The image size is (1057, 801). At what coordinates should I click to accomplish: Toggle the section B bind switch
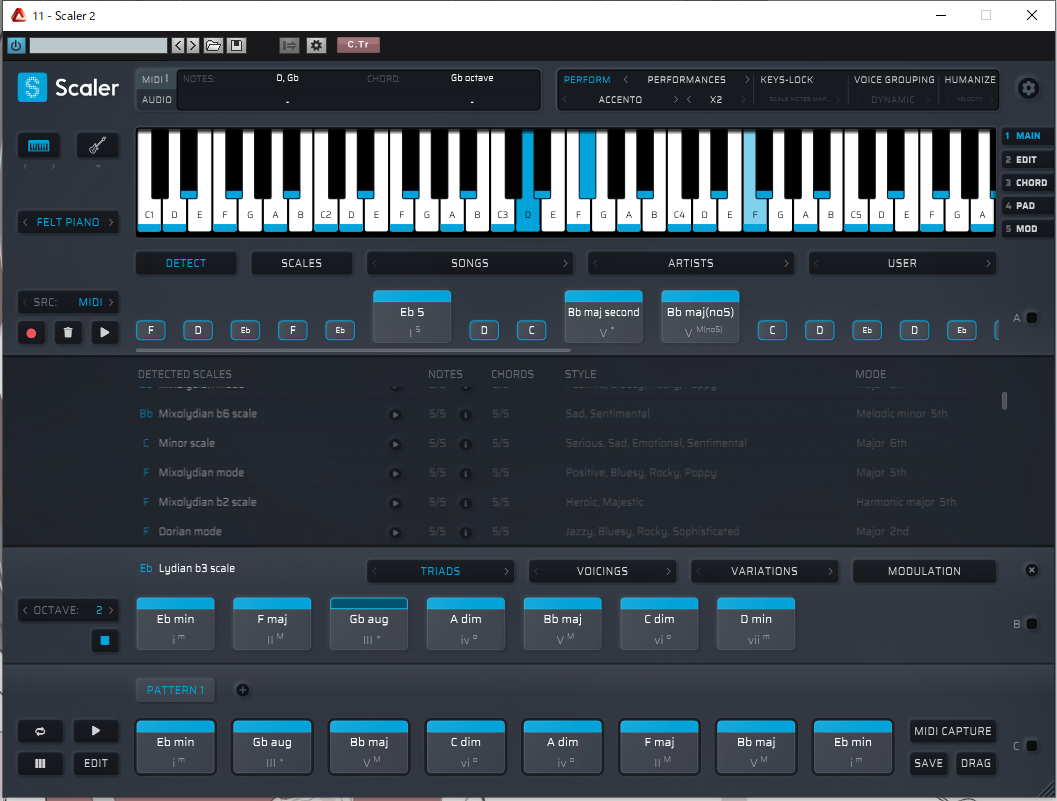click(1031, 624)
